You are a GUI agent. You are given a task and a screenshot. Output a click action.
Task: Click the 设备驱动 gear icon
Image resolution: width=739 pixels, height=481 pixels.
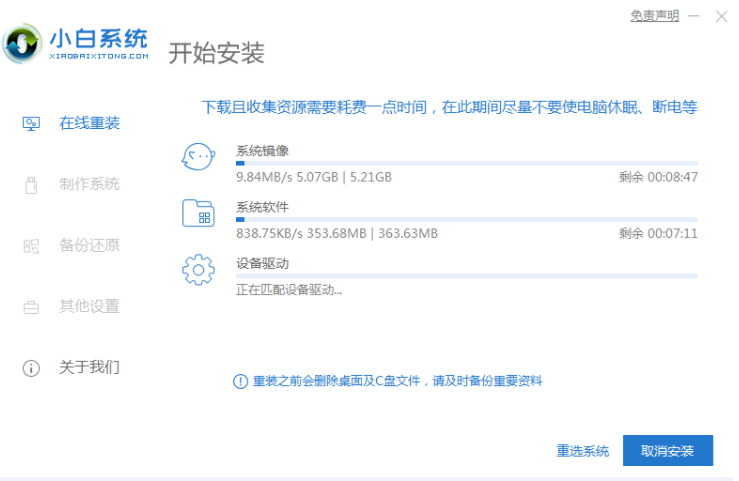[x=197, y=269]
